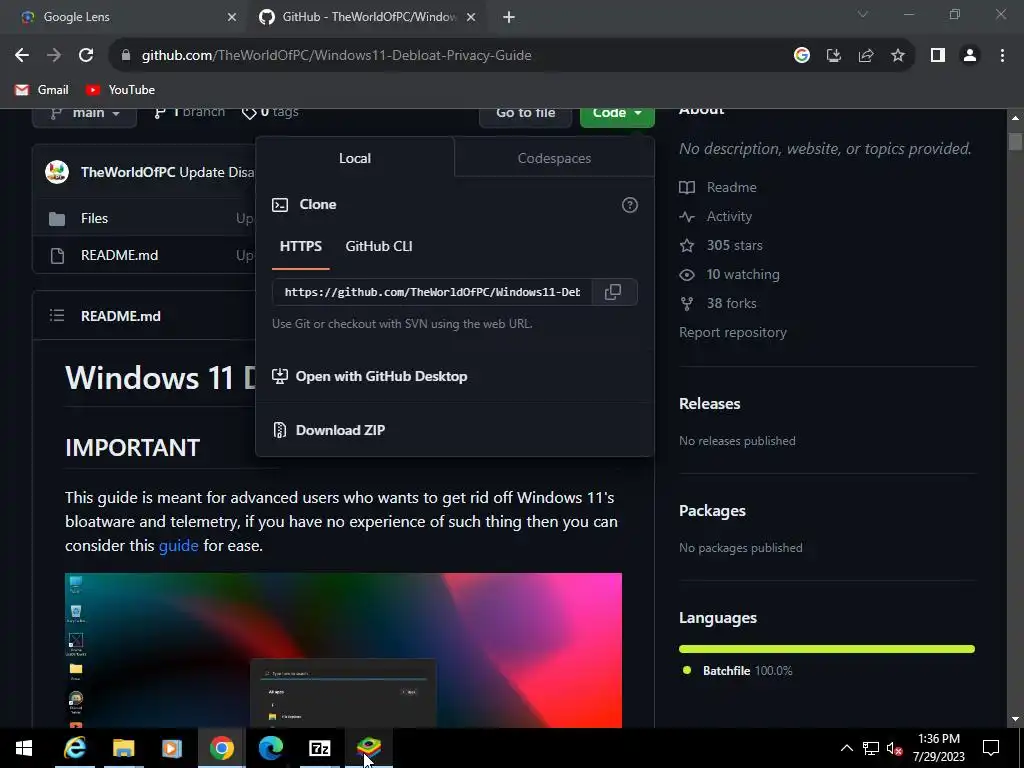Image resolution: width=1024 pixels, height=768 pixels.
Task: View the 305 stars list
Action: (721, 246)
